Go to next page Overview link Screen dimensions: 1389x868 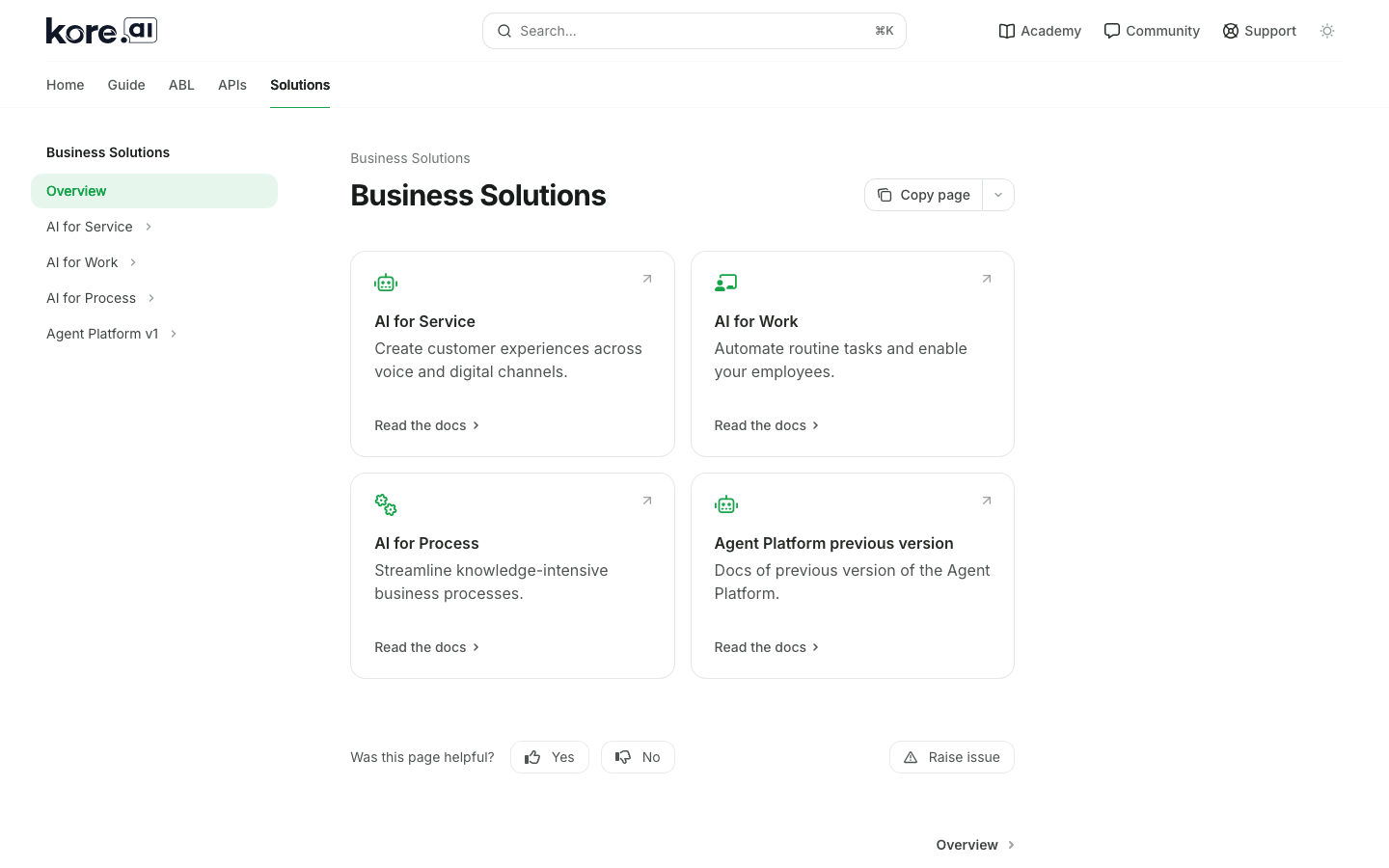(x=975, y=845)
